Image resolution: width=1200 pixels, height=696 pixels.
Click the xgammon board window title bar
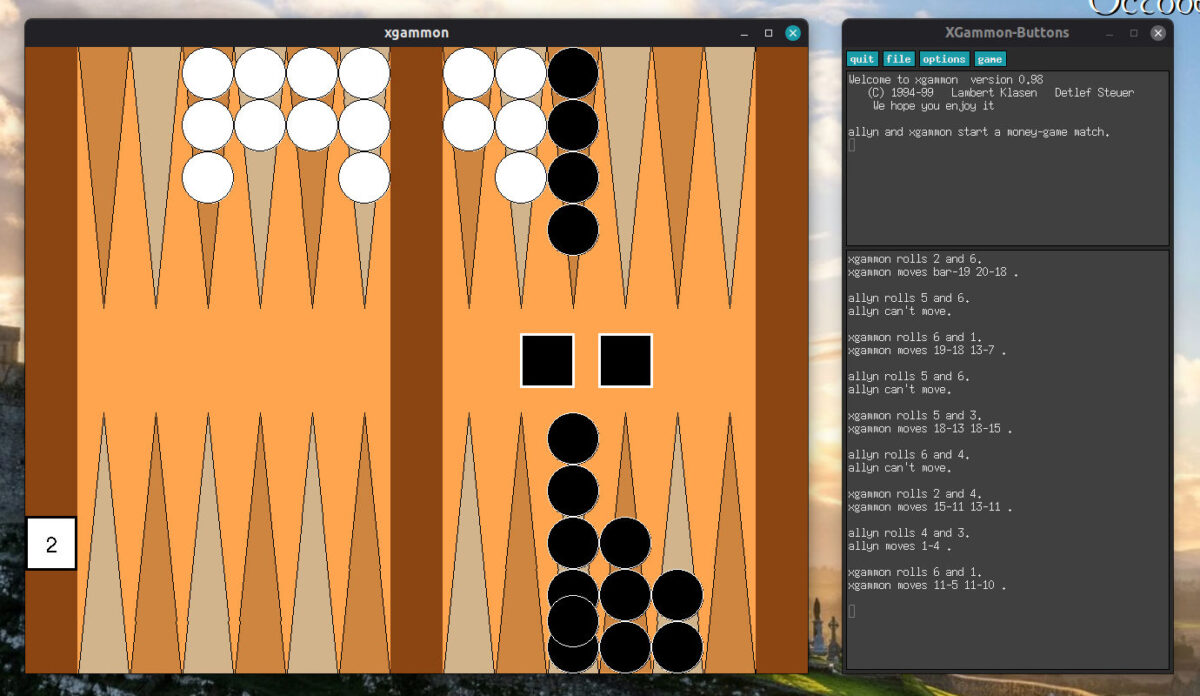click(x=415, y=32)
